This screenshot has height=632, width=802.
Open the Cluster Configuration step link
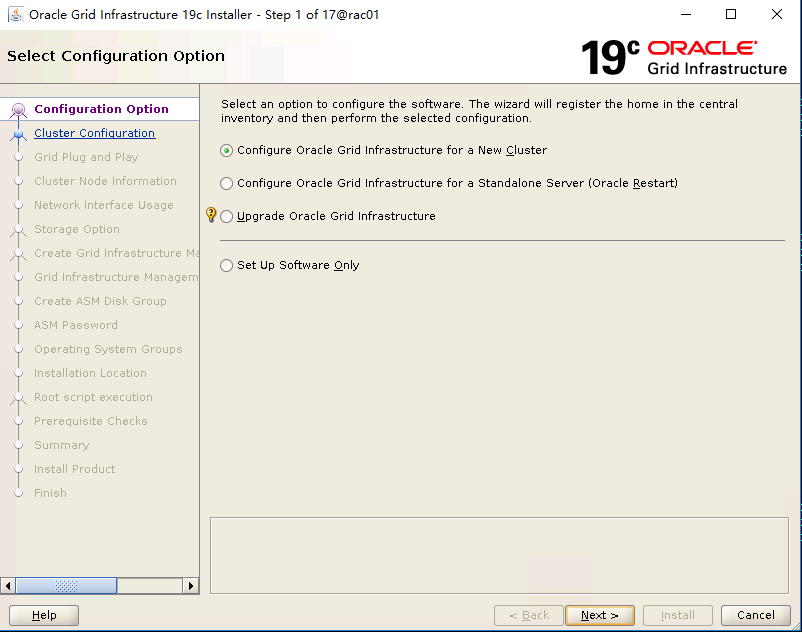(x=95, y=133)
